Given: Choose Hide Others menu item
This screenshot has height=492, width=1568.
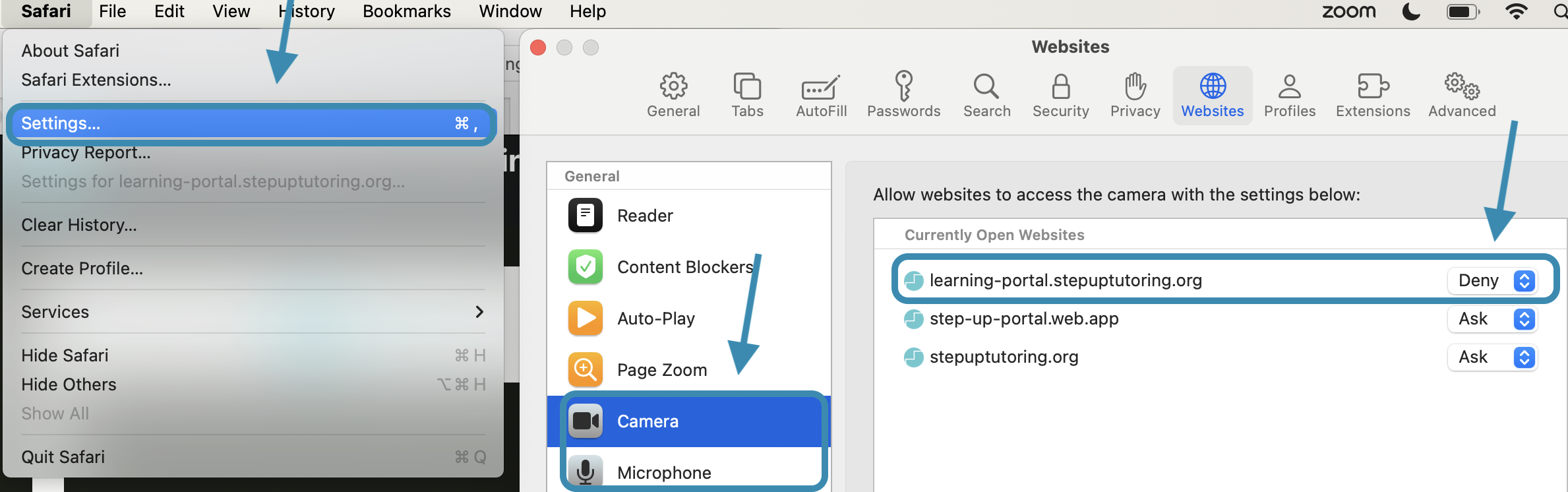Looking at the screenshot, I should tap(253, 384).
